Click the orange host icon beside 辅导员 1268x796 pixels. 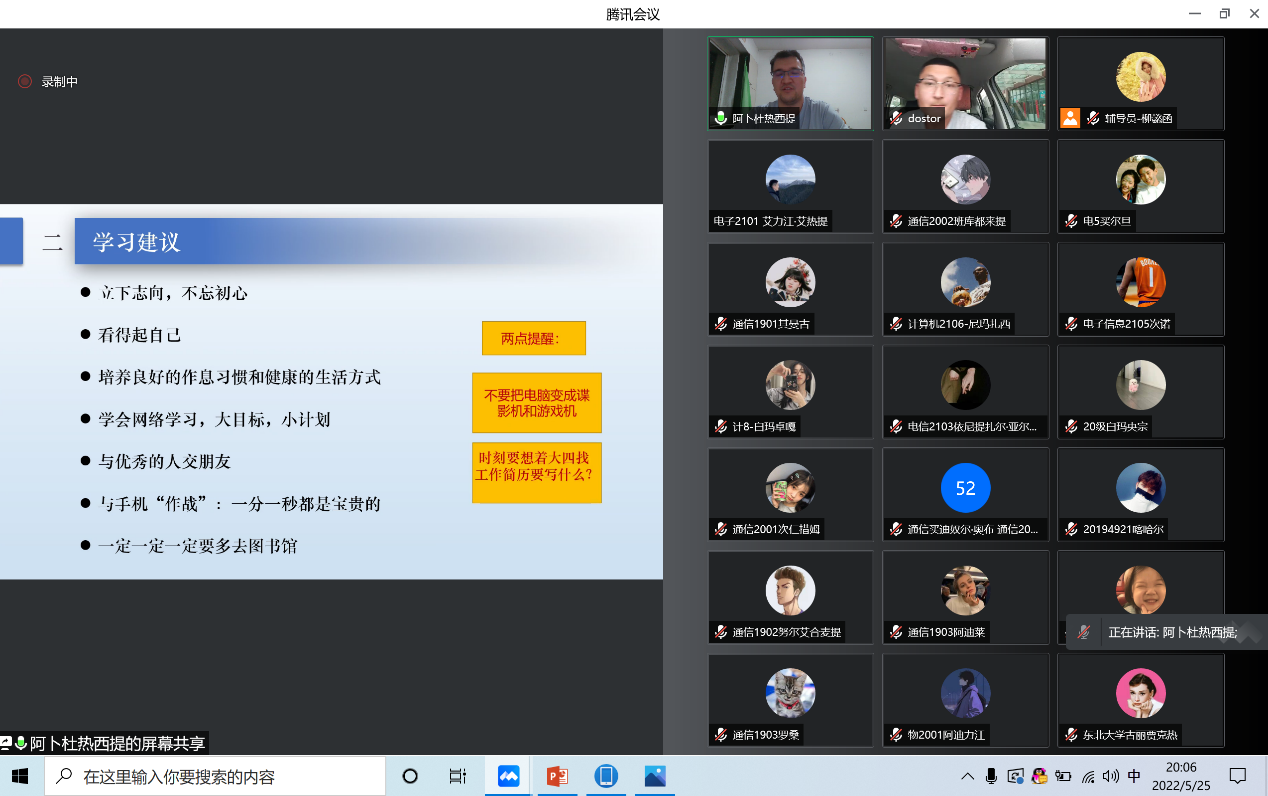tap(1070, 118)
